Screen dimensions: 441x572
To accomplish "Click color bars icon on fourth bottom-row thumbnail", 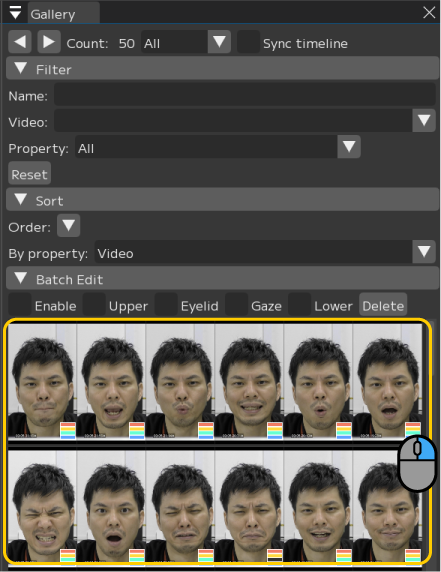I will pos(275,555).
